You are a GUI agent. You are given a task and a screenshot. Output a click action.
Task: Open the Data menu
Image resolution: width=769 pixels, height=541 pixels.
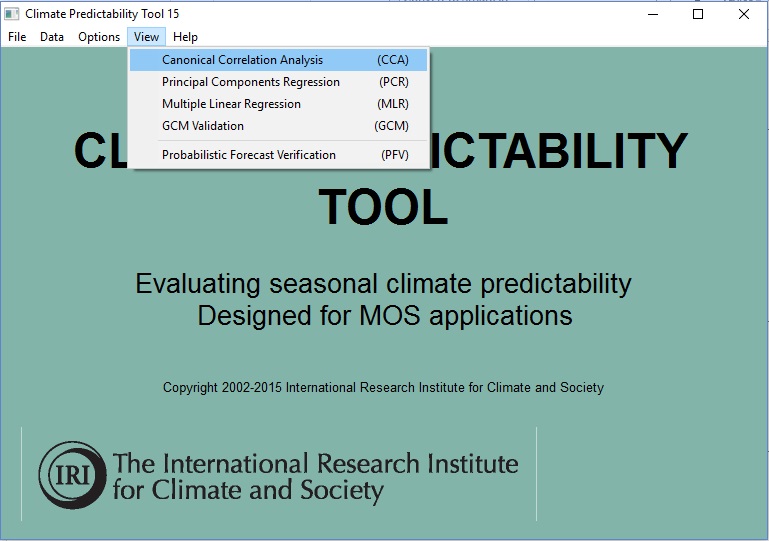click(x=52, y=37)
